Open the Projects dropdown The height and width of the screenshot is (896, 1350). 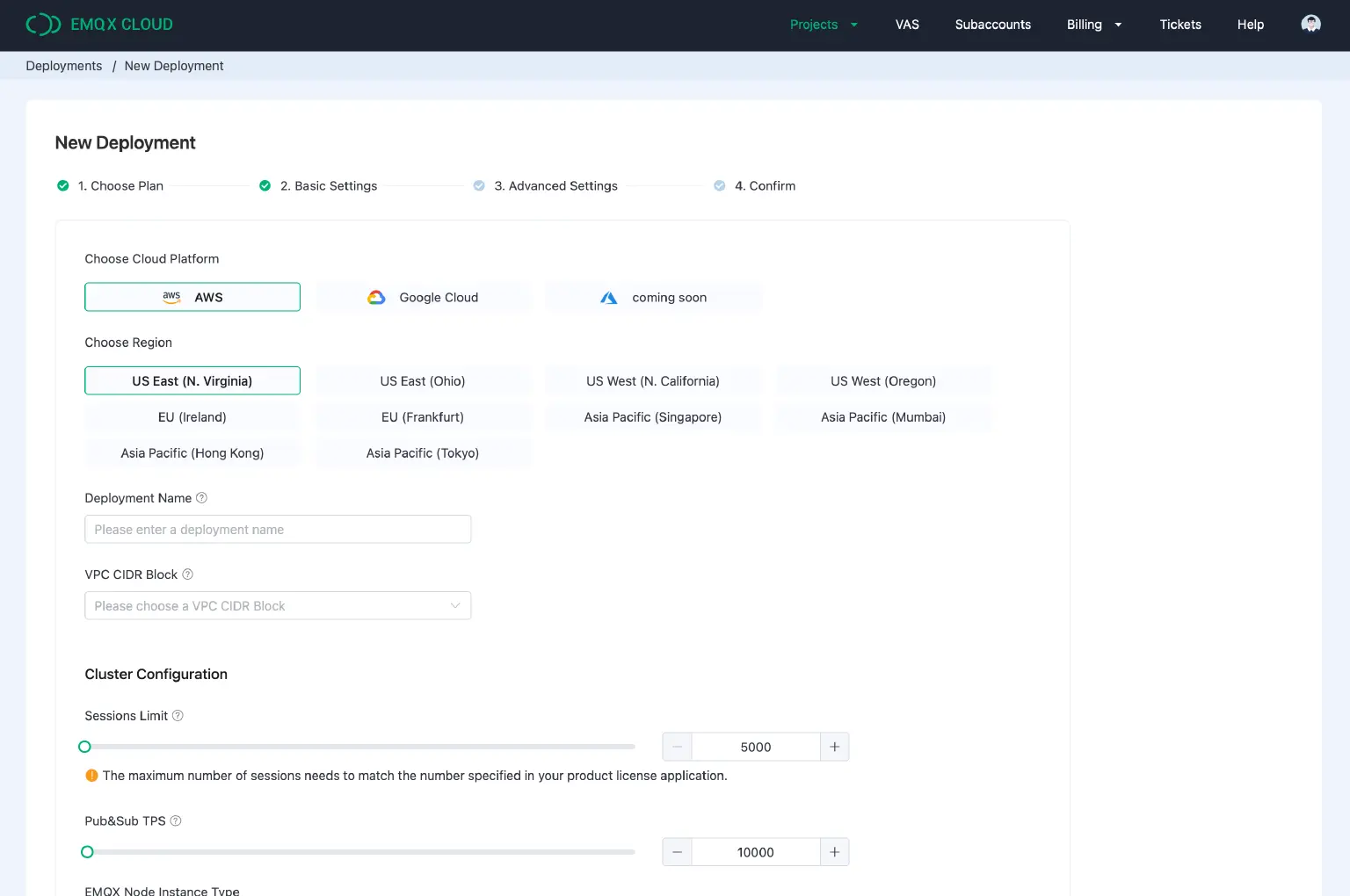823,25
